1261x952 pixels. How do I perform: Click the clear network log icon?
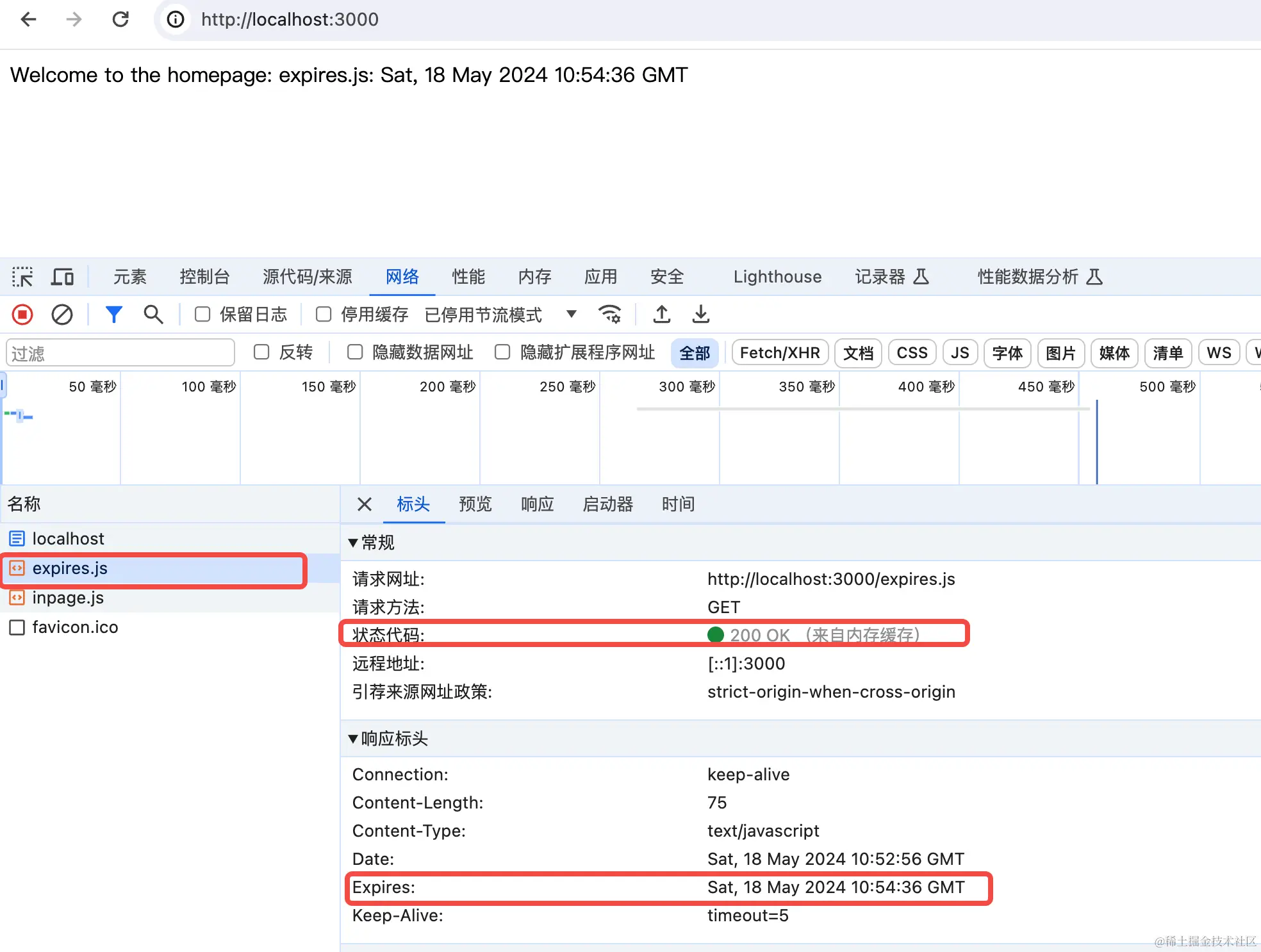click(62, 315)
